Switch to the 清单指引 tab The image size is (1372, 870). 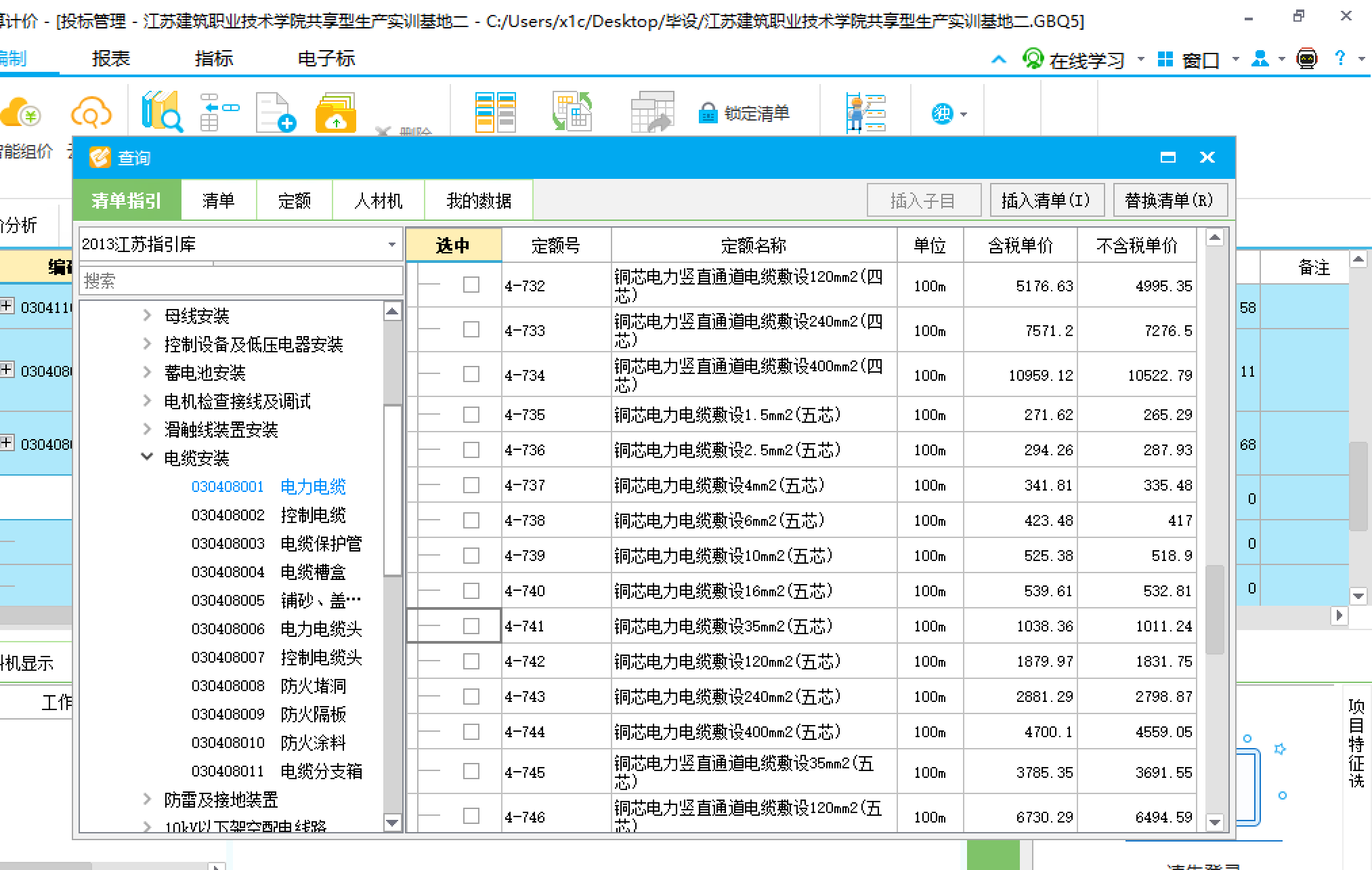[127, 200]
